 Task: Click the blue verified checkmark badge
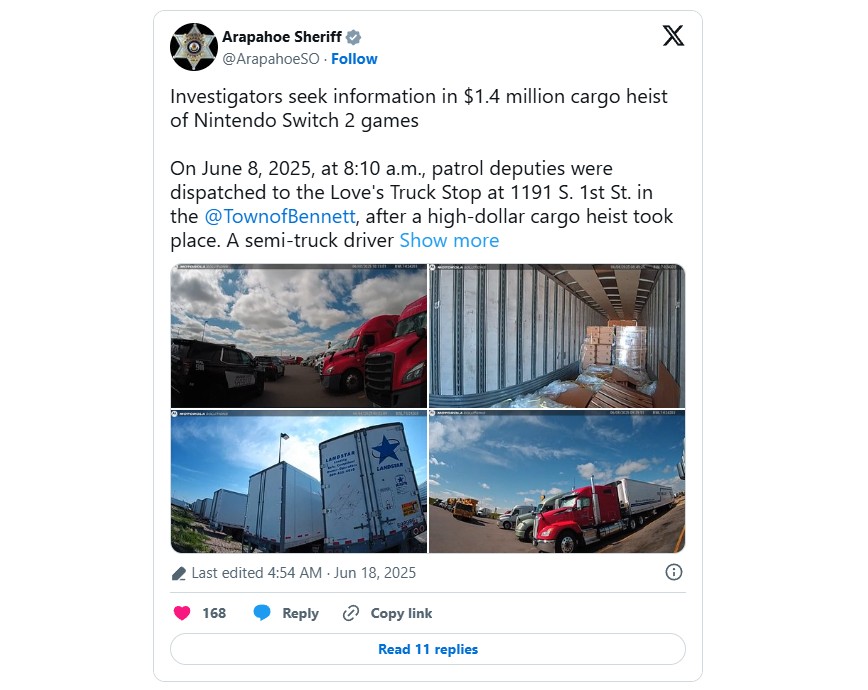click(x=354, y=37)
